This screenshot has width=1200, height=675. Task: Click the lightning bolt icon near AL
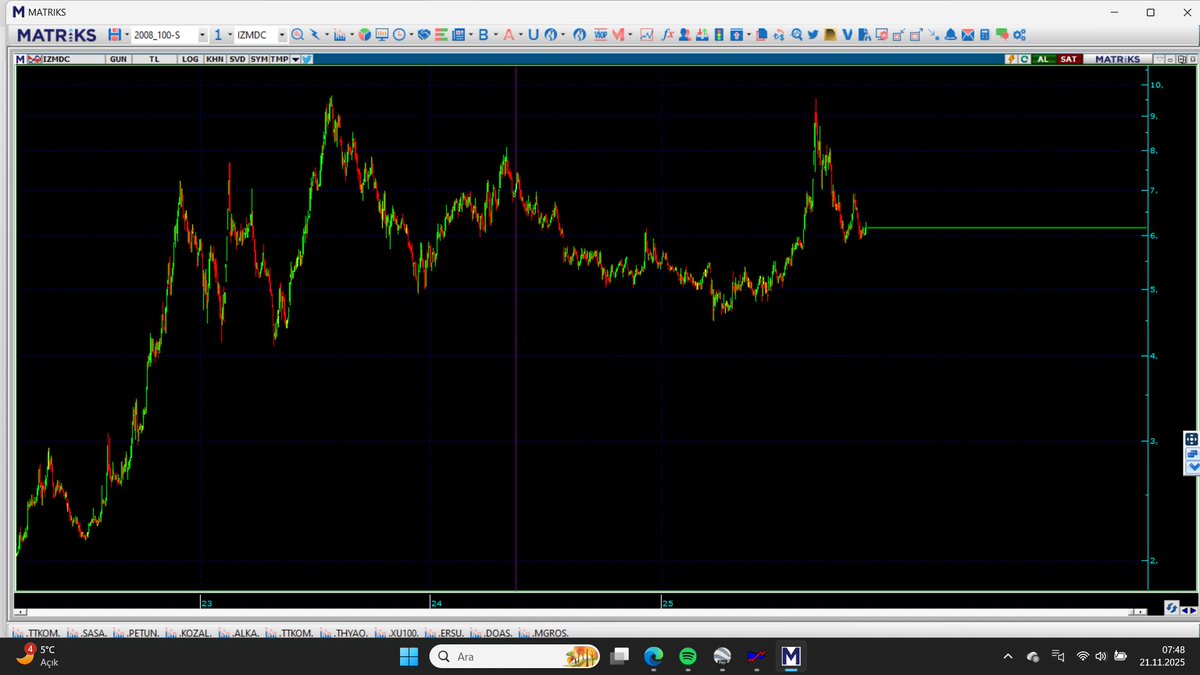(1011, 59)
